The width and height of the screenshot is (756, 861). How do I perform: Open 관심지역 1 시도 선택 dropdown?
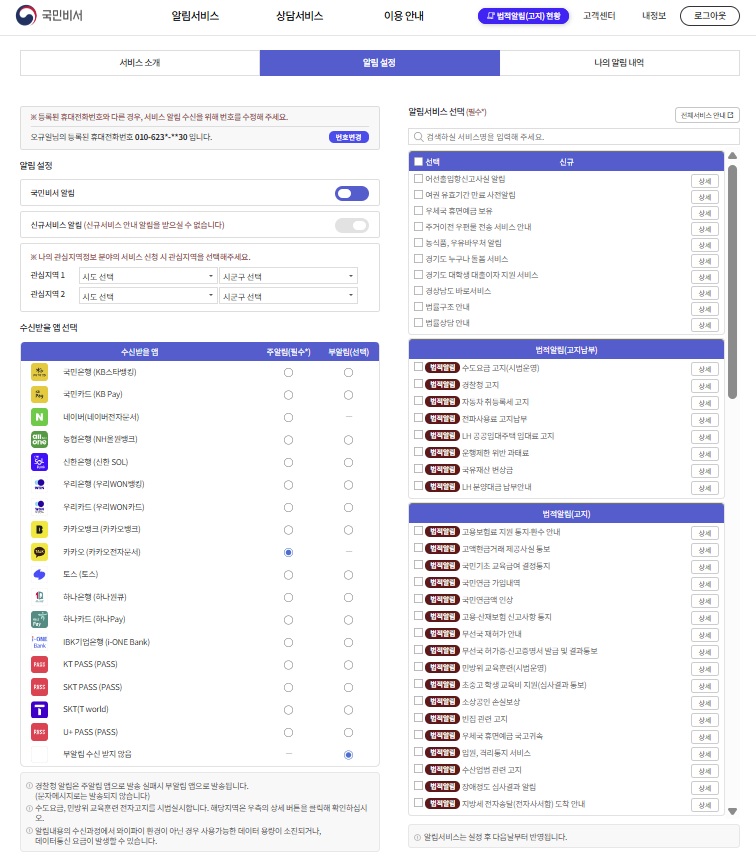[148, 276]
